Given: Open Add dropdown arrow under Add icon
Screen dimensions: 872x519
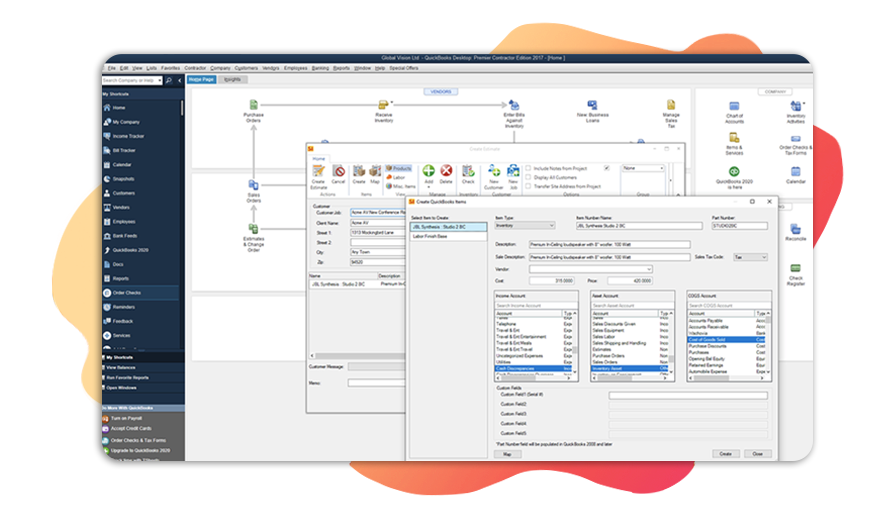Looking at the screenshot, I should [428, 187].
